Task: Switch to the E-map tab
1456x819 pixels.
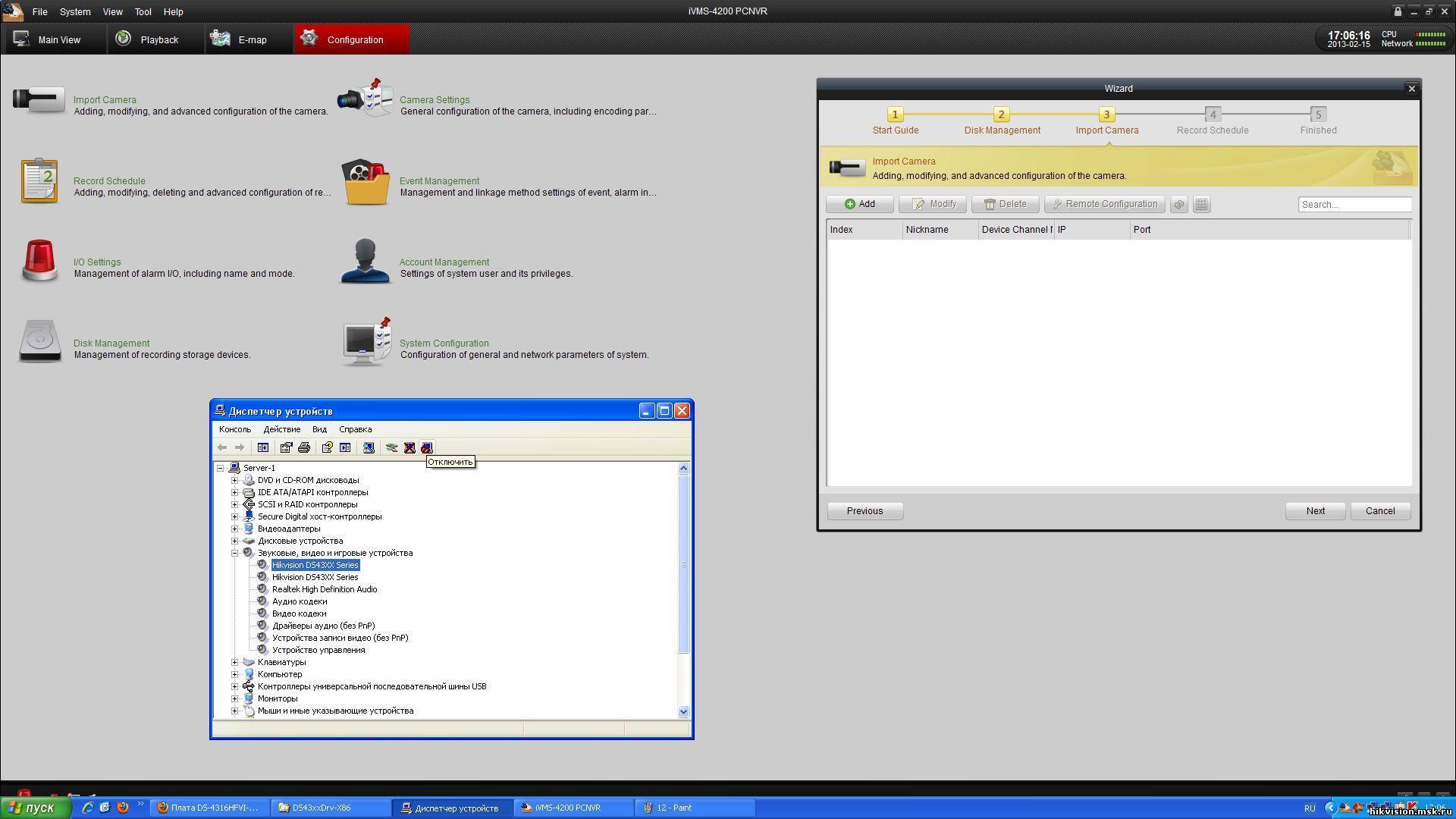Action: point(248,39)
